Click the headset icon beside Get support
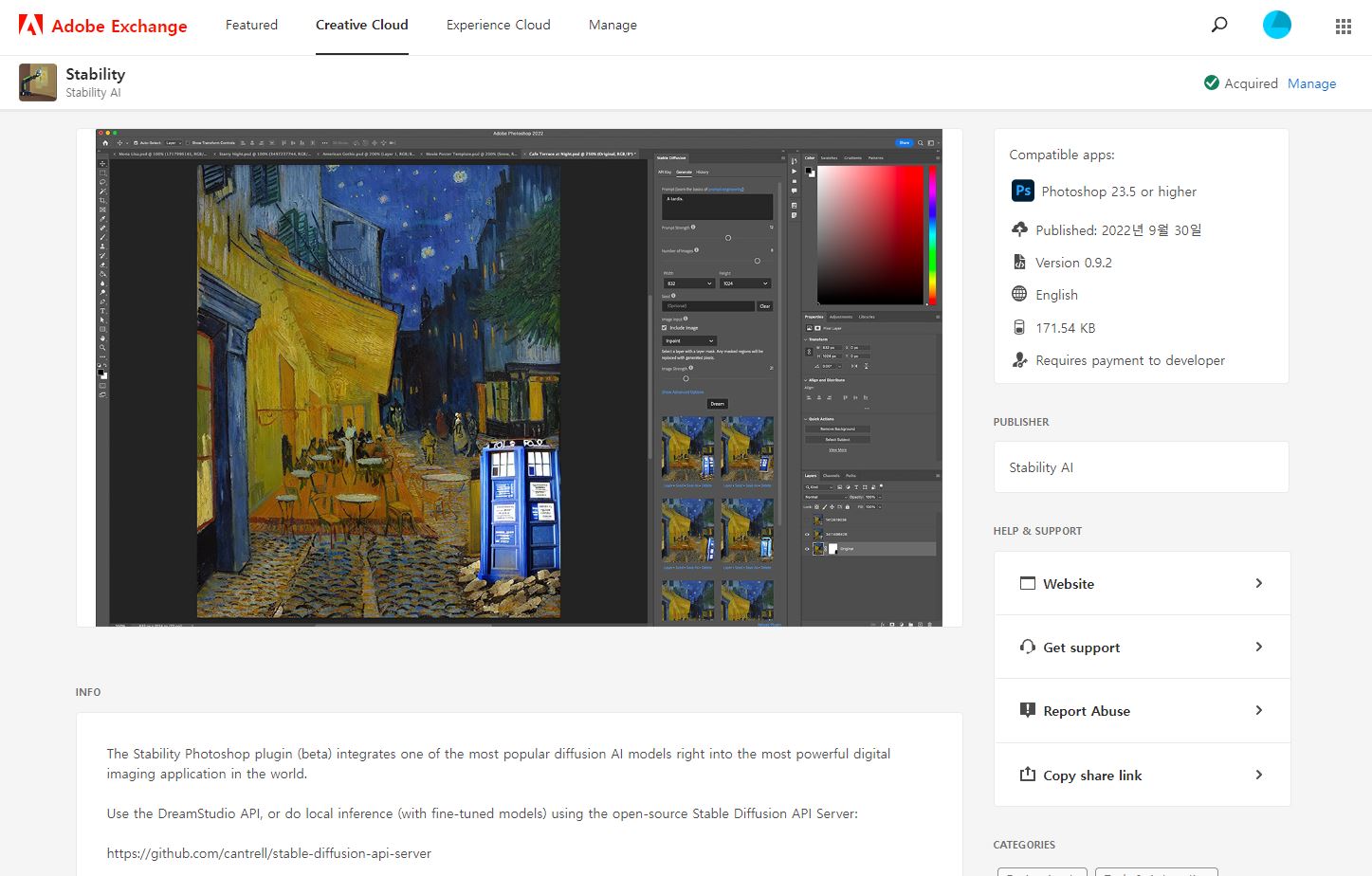This screenshot has width=1372, height=876. 1028,647
